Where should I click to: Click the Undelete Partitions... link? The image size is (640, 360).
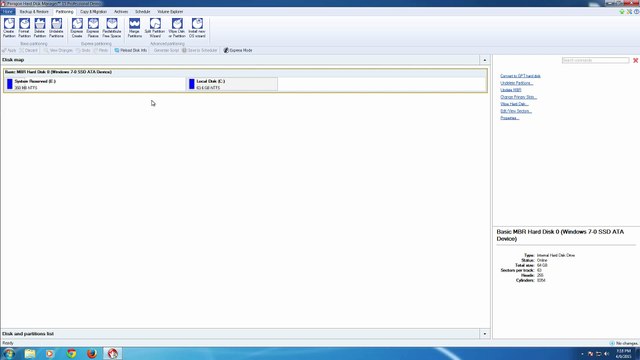pos(516,83)
